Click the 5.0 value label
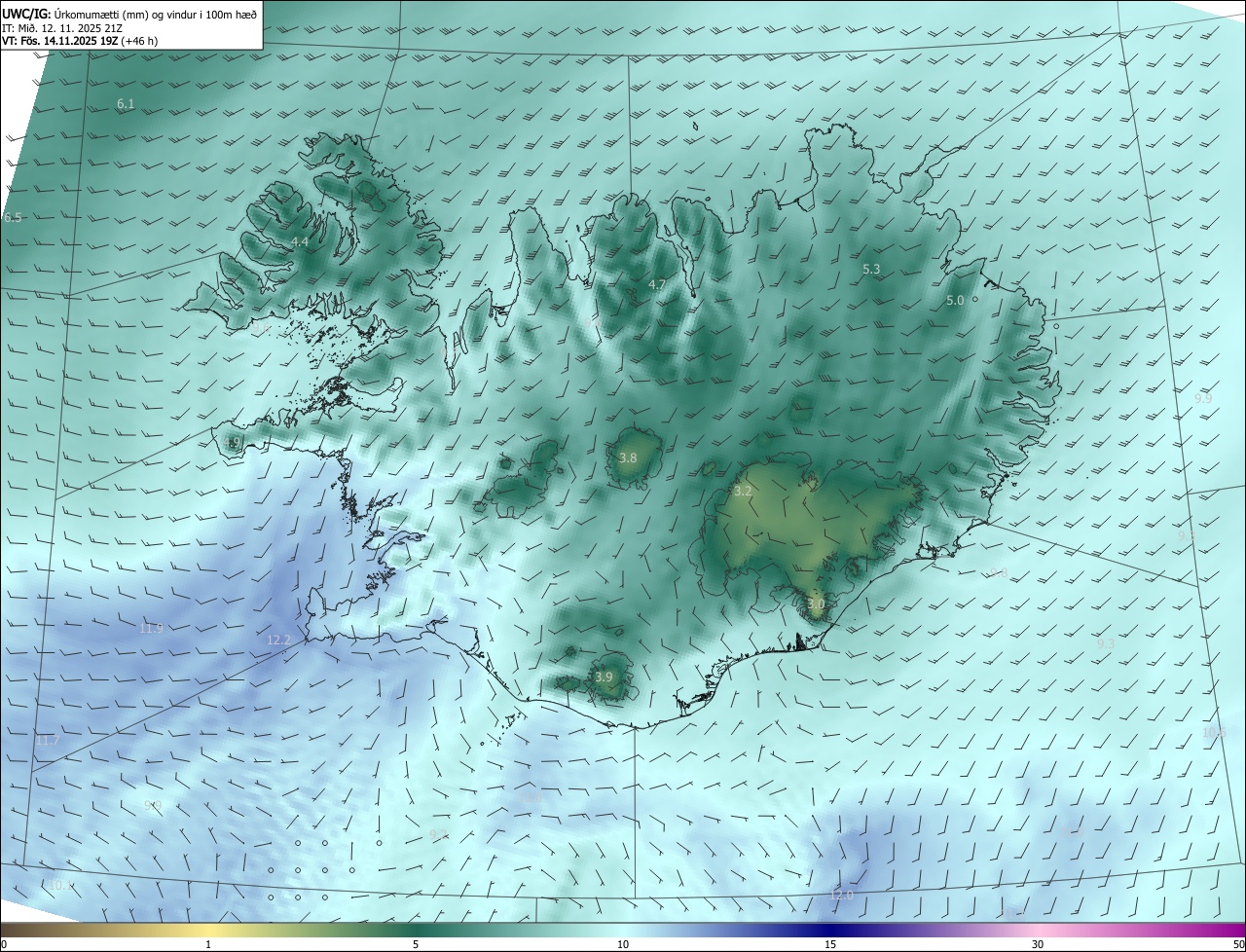Screen dimensions: 1246x952 click(955, 301)
